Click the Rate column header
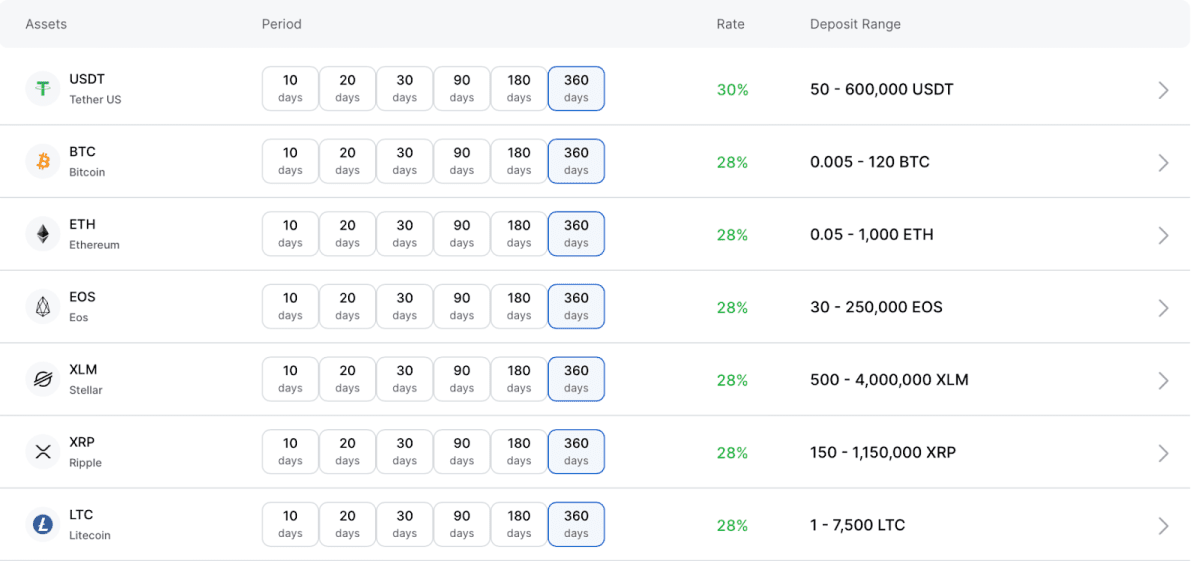The height and width of the screenshot is (561, 1200). click(730, 24)
